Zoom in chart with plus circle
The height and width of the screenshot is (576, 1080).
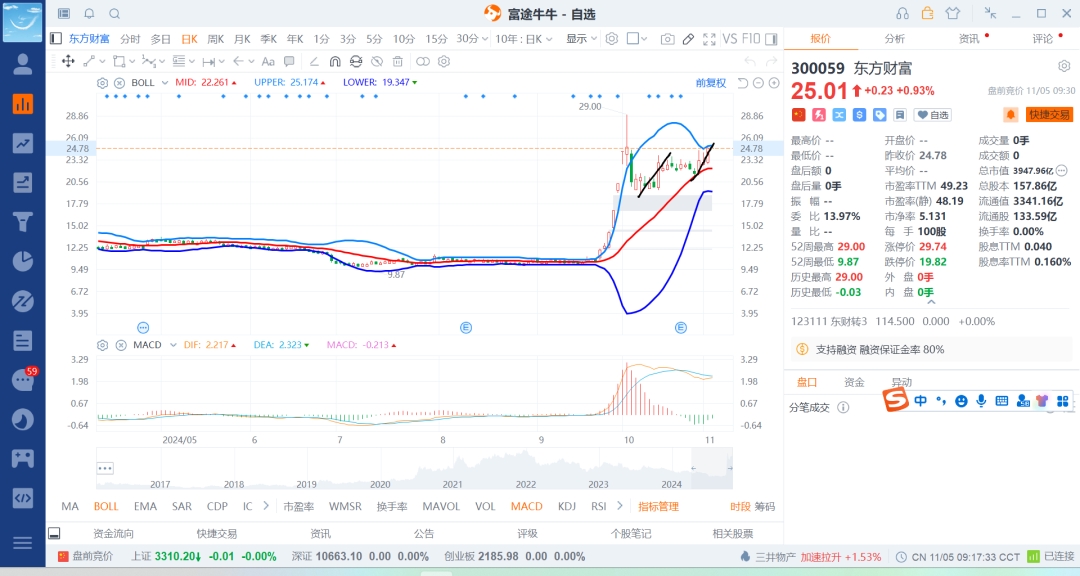[774, 83]
